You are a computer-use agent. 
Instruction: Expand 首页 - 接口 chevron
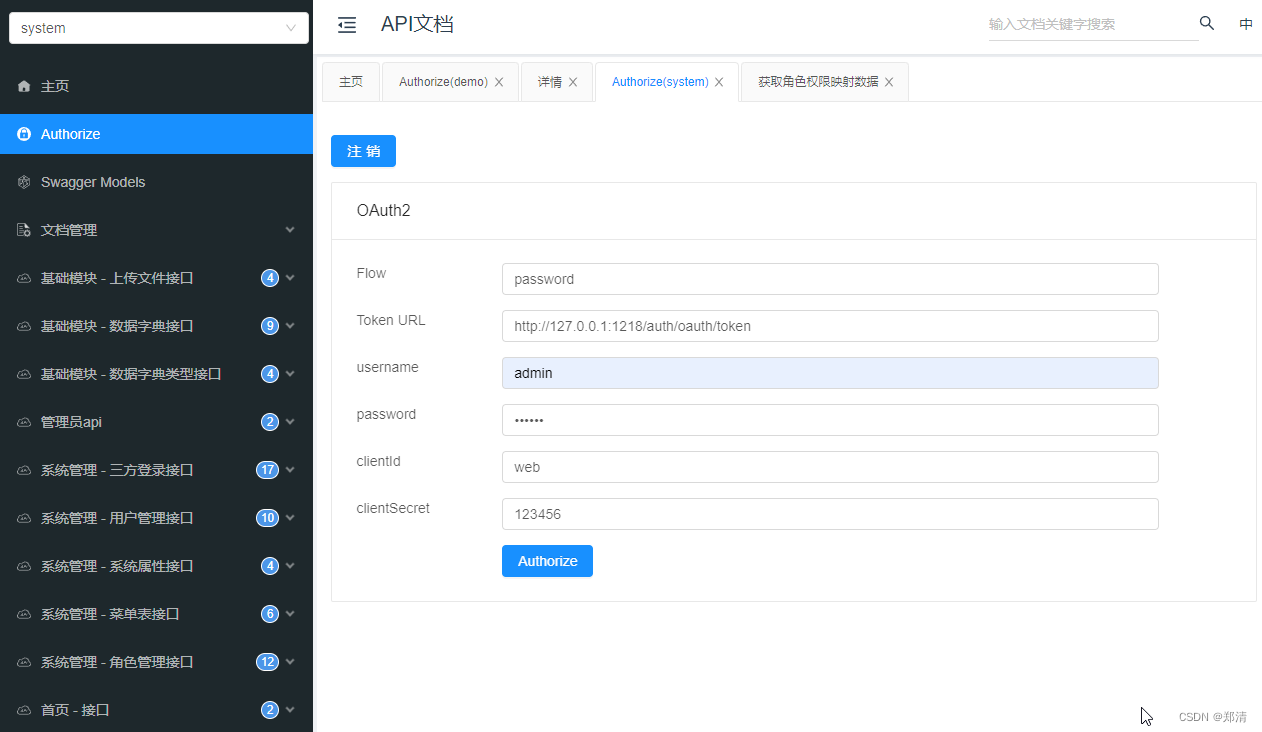tap(290, 710)
